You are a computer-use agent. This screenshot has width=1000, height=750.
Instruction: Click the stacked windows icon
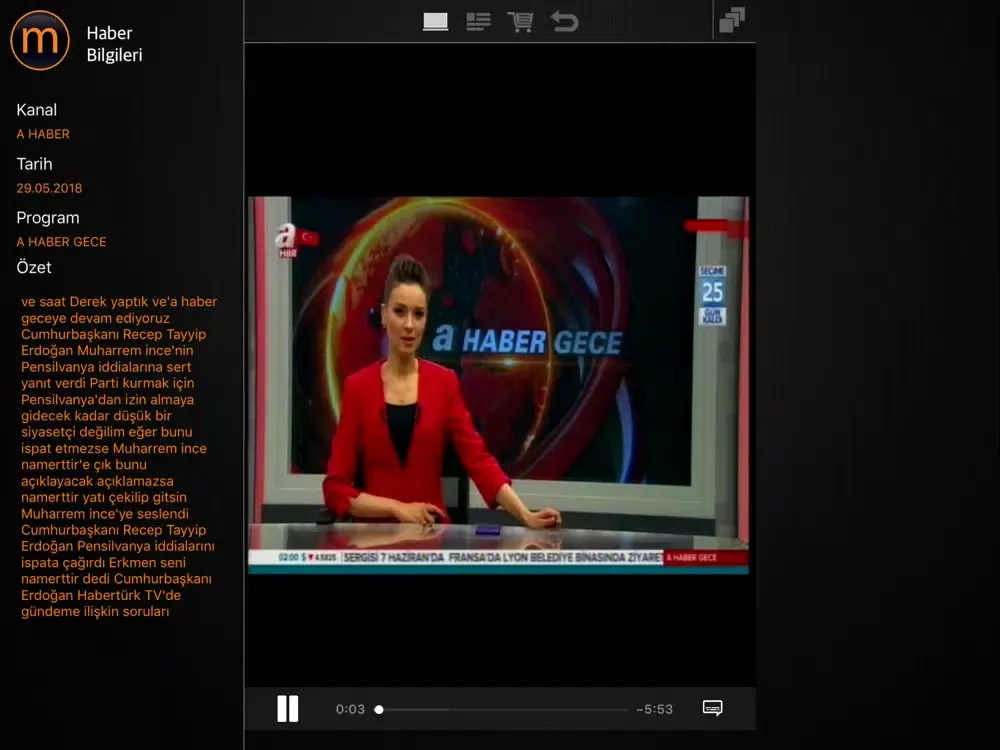click(x=732, y=20)
